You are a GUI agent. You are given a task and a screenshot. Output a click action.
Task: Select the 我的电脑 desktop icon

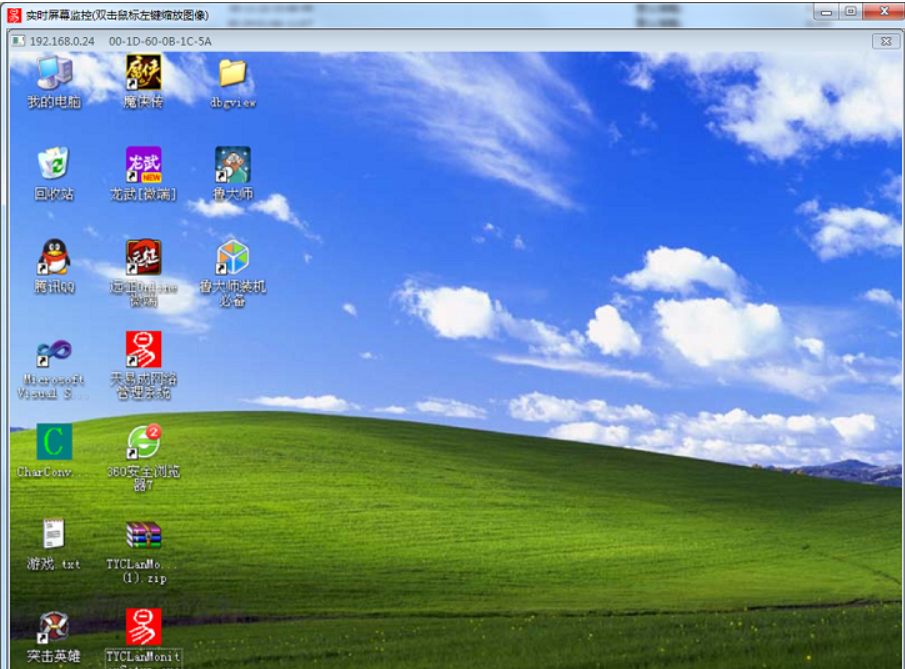[54, 81]
